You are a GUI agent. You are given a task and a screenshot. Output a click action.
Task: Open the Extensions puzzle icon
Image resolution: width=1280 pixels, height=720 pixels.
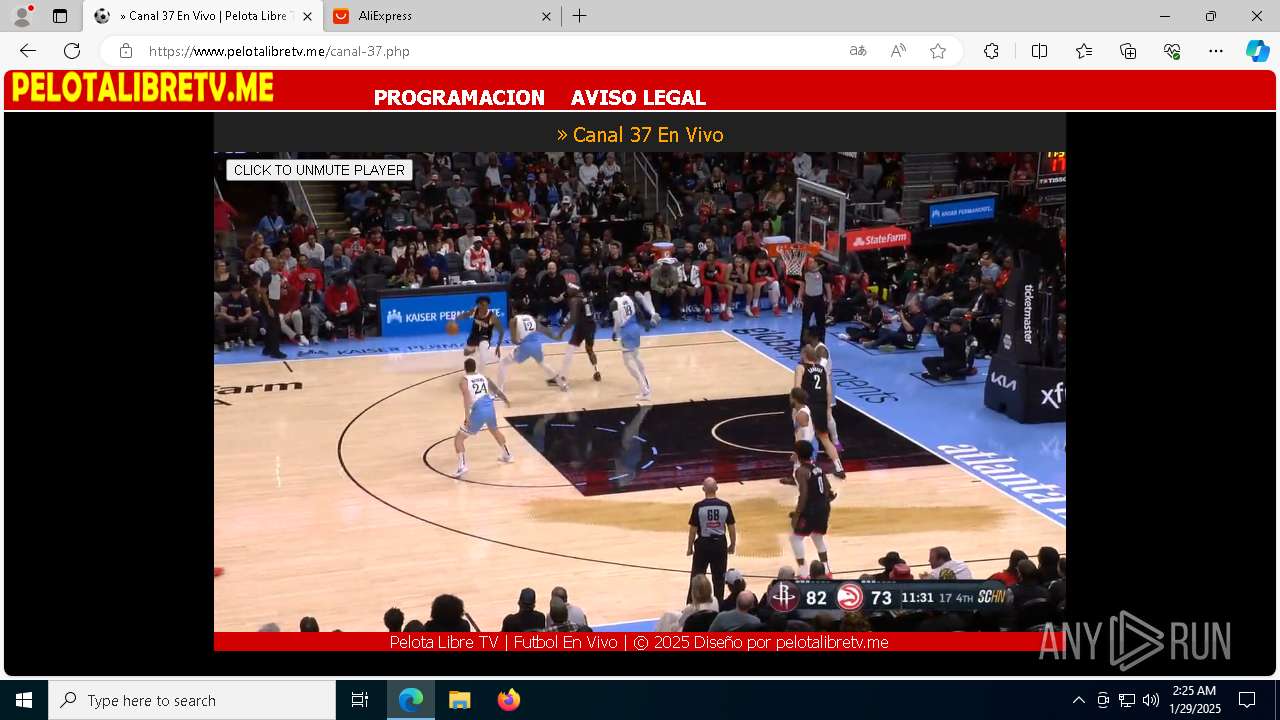coord(991,51)
